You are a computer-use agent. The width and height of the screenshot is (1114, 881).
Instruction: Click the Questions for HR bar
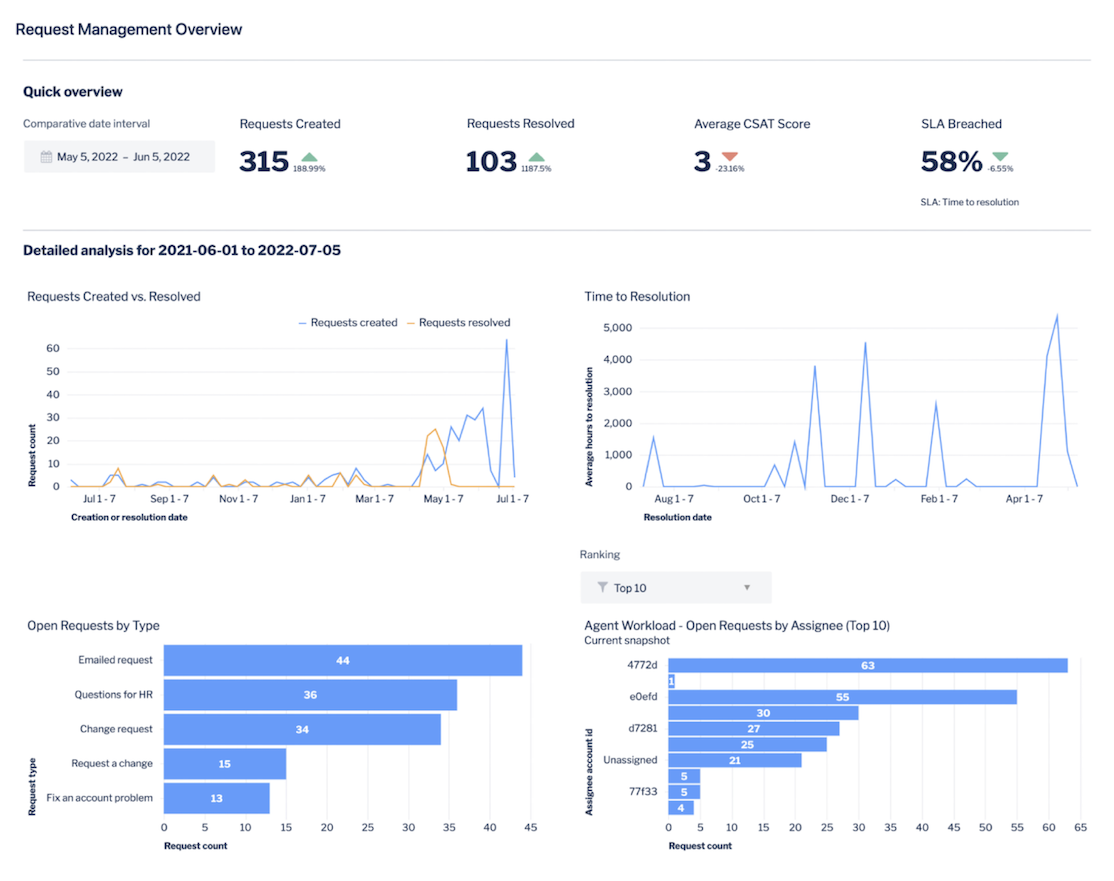click(x=310, y=694)
